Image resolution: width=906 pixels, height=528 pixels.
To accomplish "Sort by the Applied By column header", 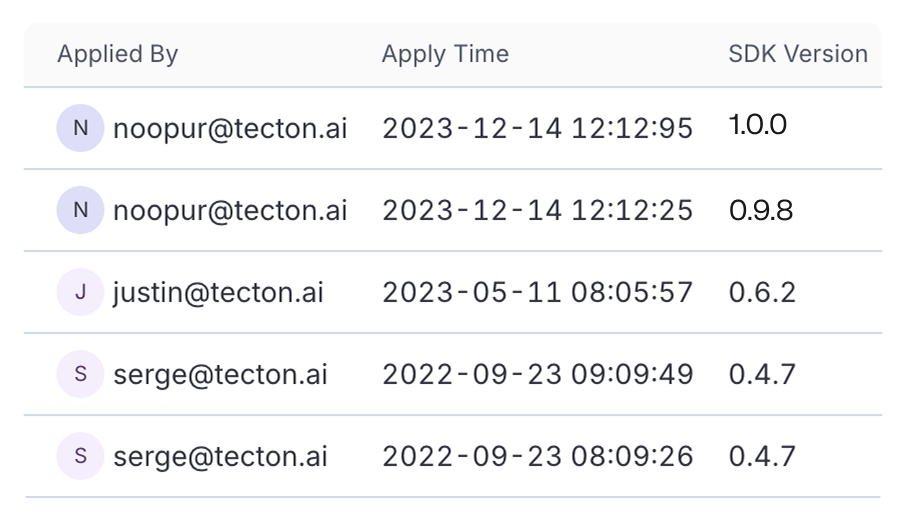I will pos(117,54).
